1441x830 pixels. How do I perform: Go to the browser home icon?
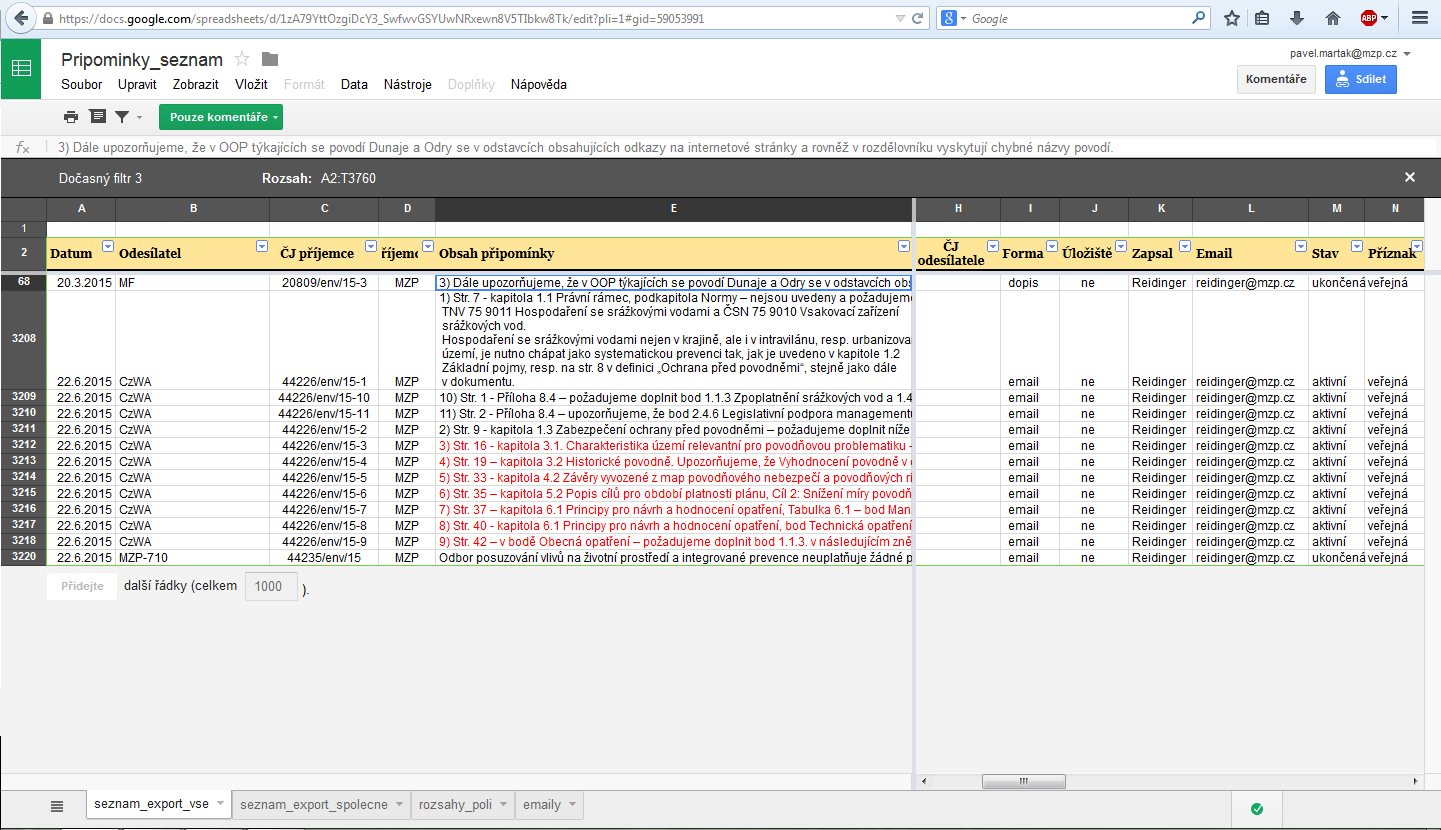click(x=1332, y=18)
